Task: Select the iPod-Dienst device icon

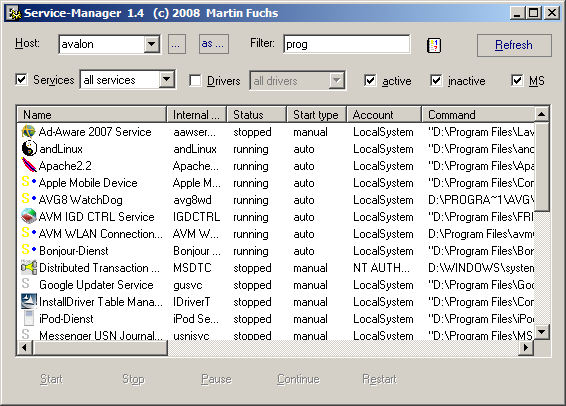Action: [x=29, y=318]
